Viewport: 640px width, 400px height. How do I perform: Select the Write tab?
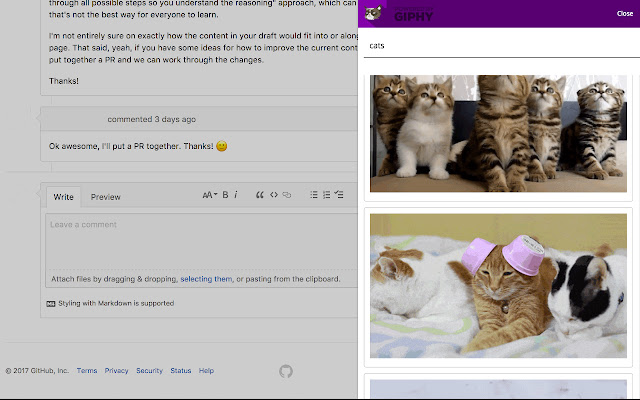point(63,197)
